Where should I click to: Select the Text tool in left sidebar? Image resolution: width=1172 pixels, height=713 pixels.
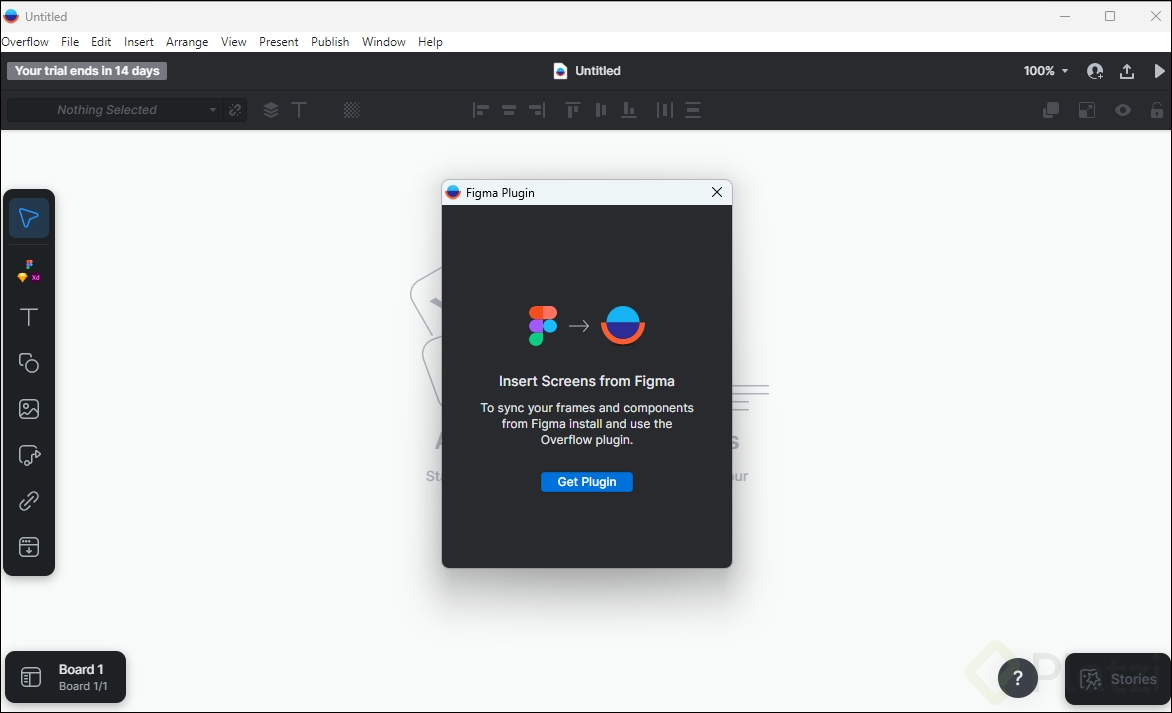29,317
